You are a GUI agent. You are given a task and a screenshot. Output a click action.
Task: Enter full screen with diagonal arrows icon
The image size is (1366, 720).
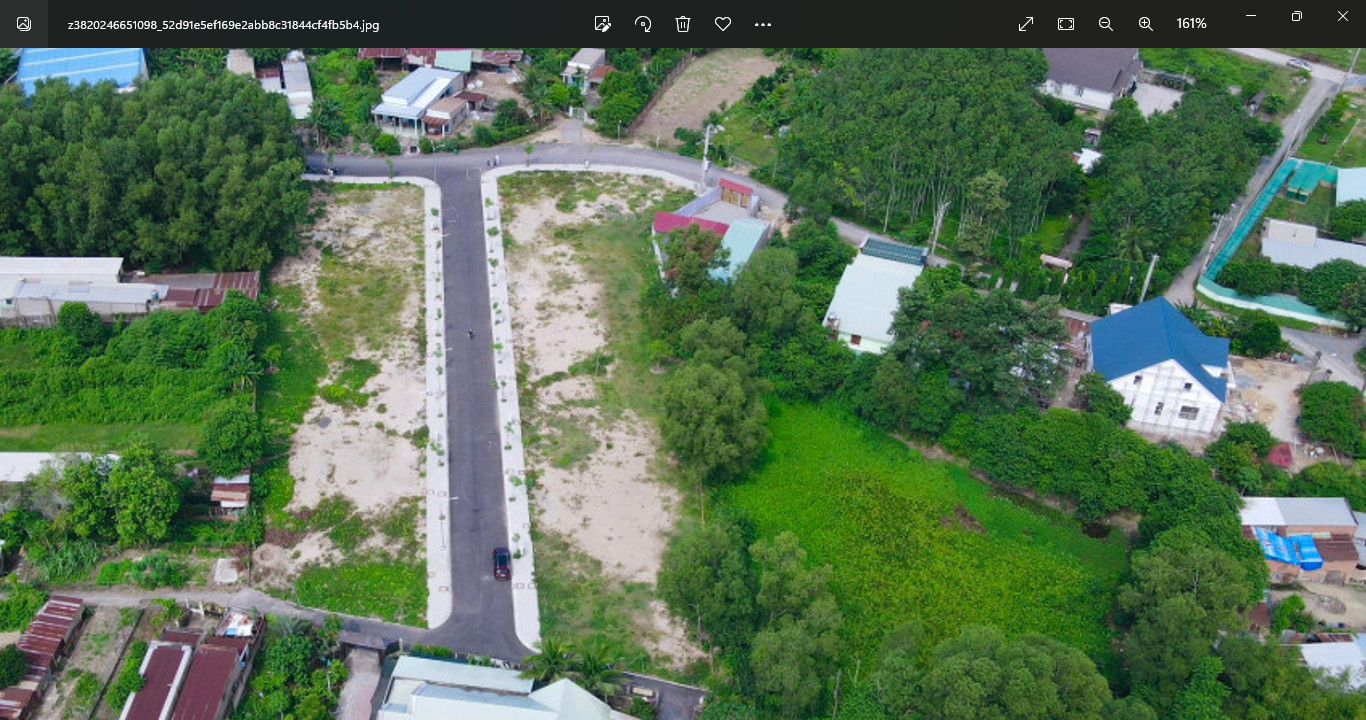coord(1026,24)
